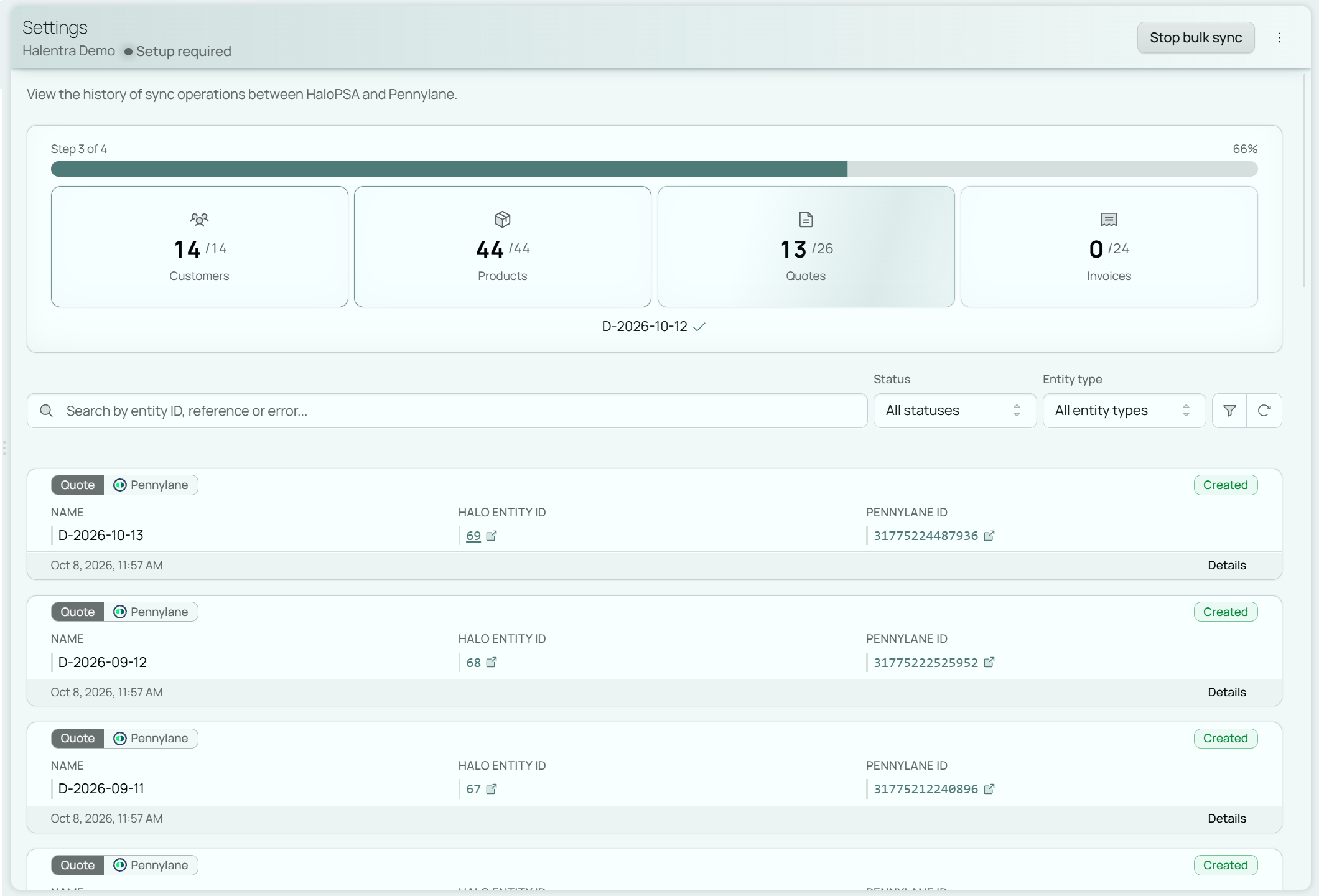Image resolution: width=1319 pixels, height=896 pixels.
Task: Click external icon next to 31775222525952
Action: click(989, 662)
